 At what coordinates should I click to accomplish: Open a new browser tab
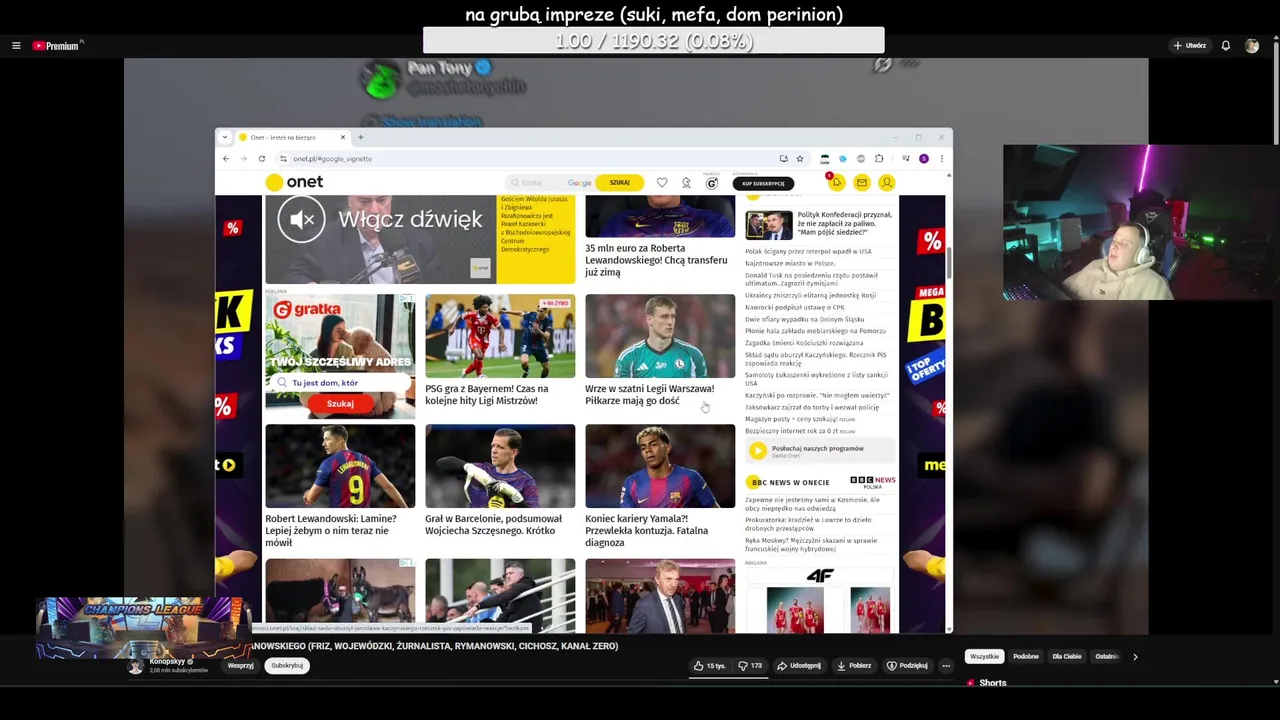pos(361,137)
